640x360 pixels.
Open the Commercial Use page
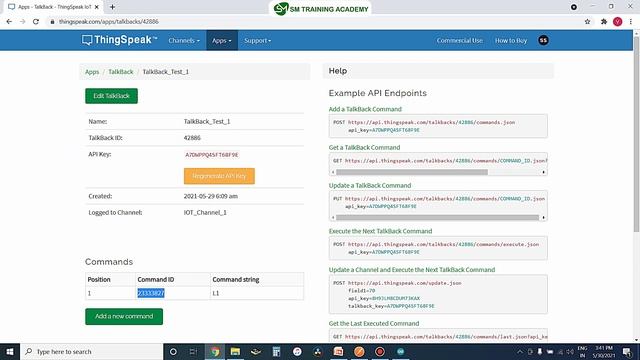pyautogui.click(x=460, y=40)
